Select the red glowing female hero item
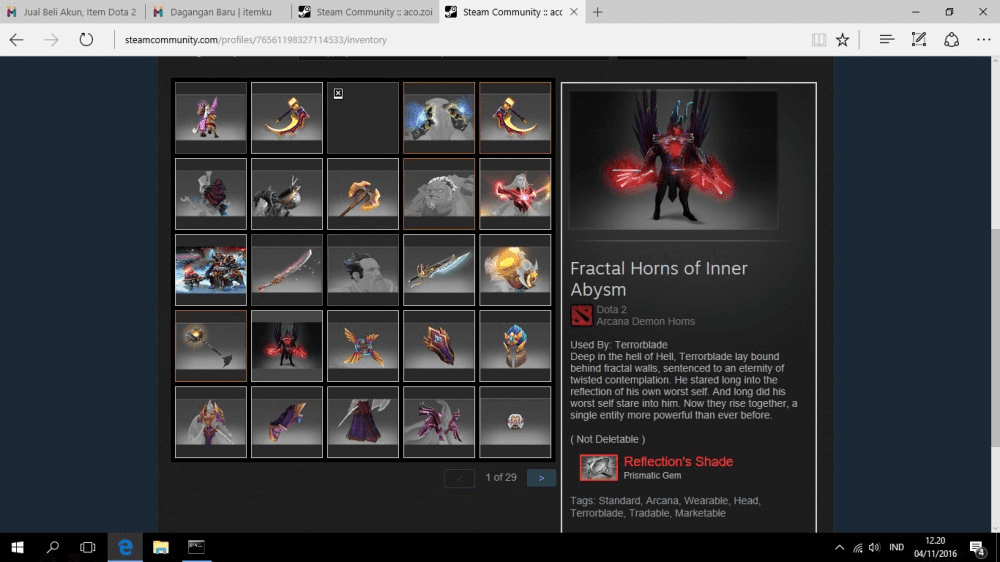 (x=515, y=194)
